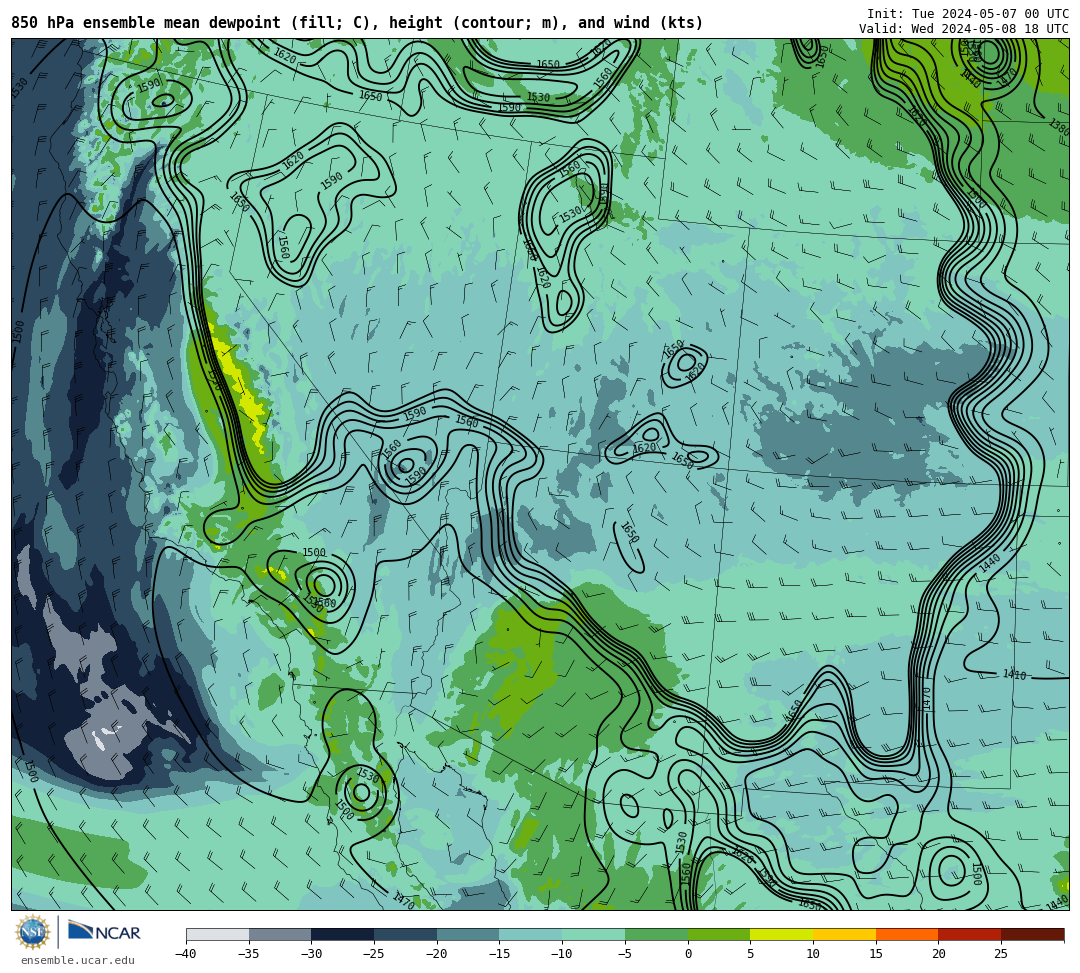Click the -25 to -20 color swatch
This screenshot has height=973, width=1080.
(406, 934)
